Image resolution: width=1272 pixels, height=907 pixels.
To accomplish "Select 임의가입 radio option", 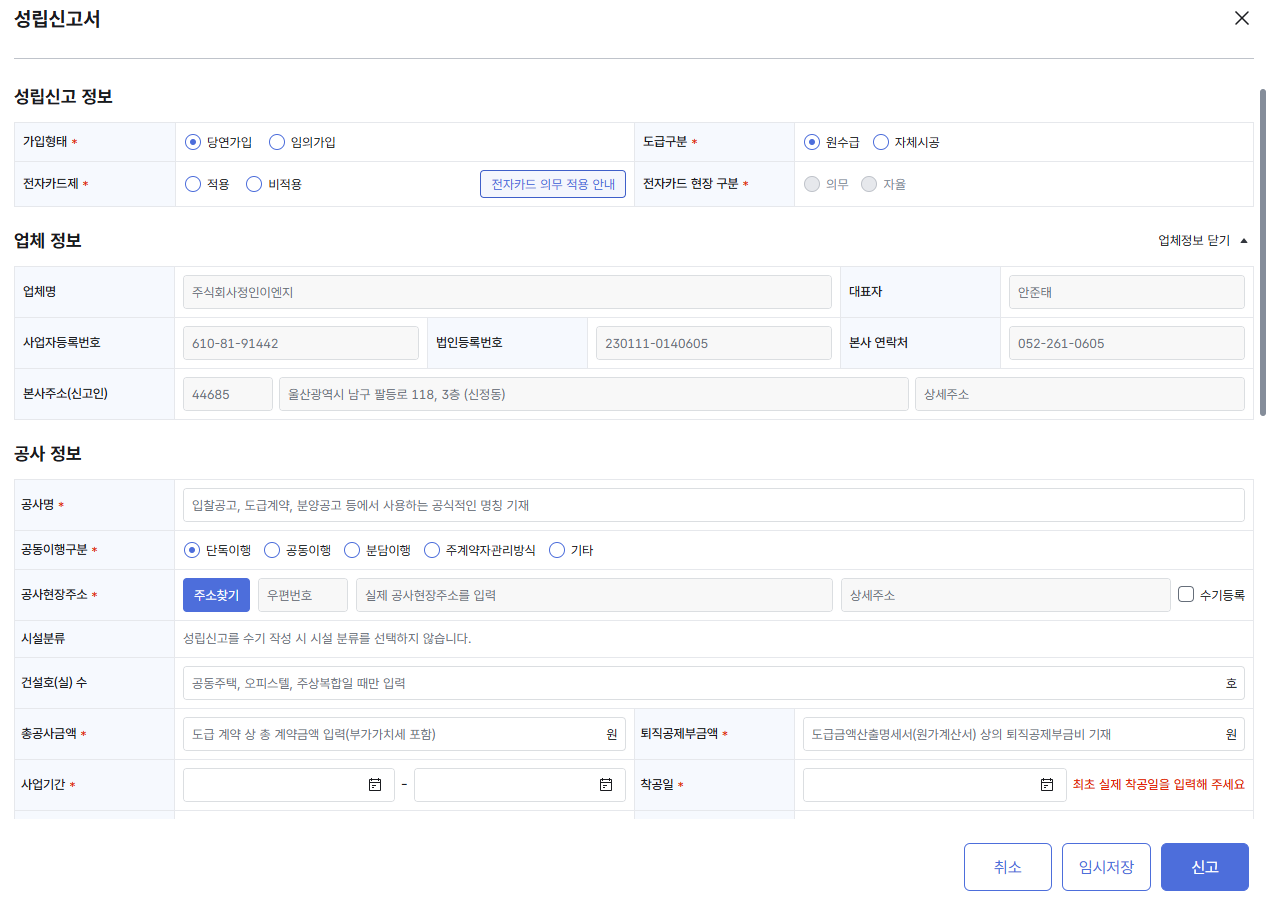I will [277, 142].
